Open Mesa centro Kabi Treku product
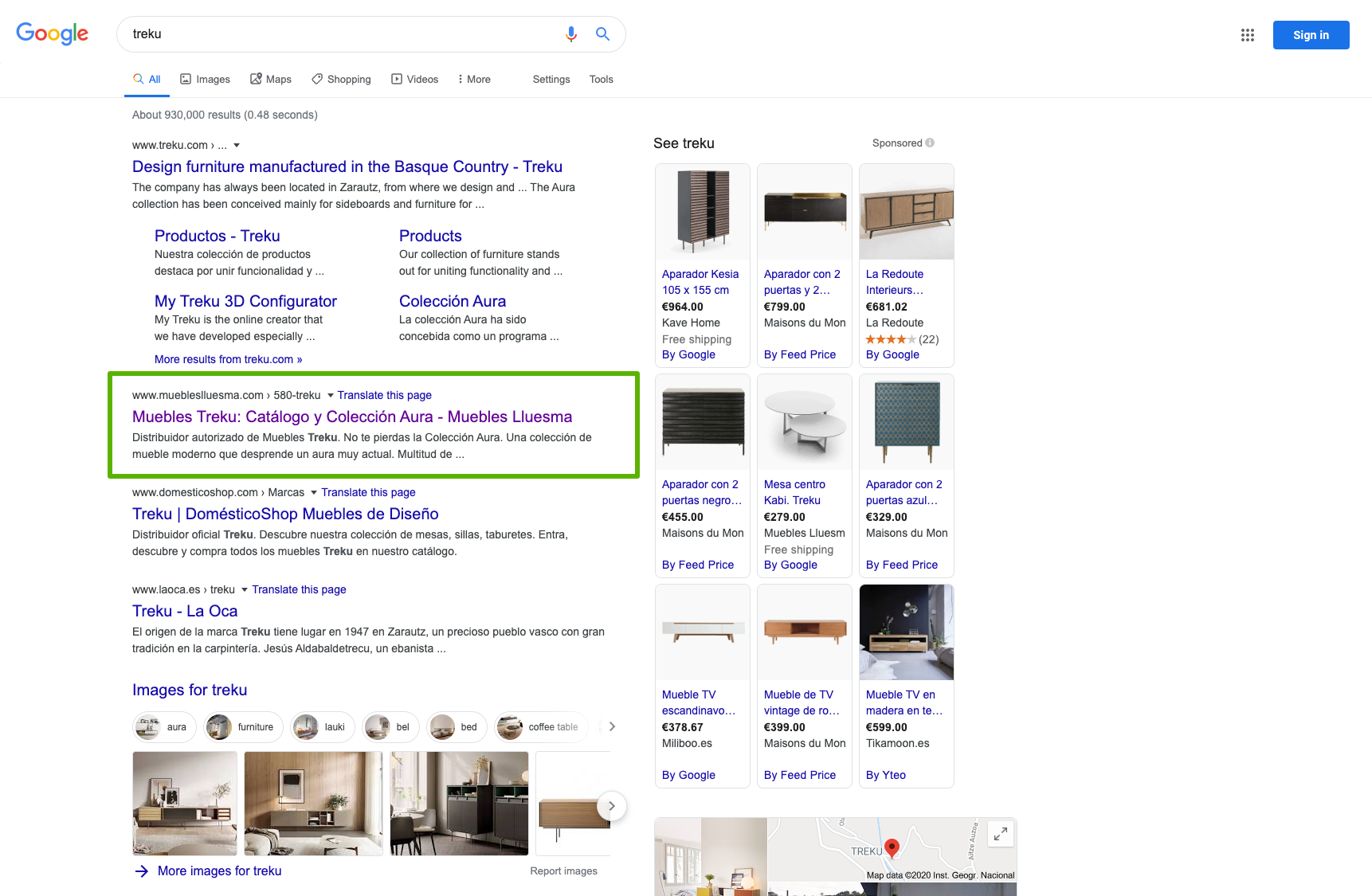This screenshot has height=896, width=1372. tap(794, 492)
